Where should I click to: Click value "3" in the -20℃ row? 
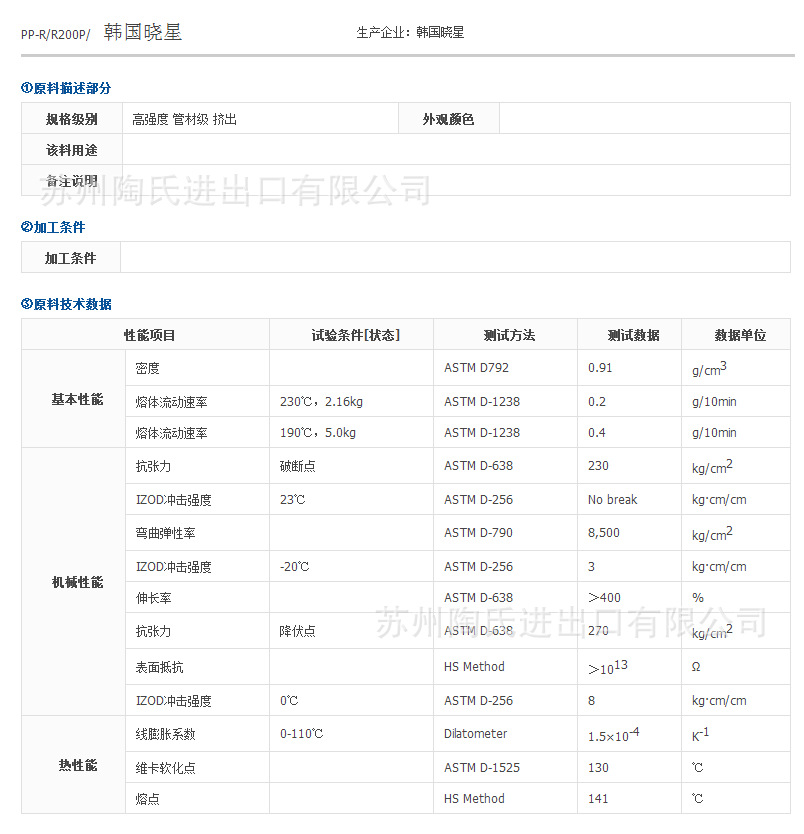(x=591, y=566)
